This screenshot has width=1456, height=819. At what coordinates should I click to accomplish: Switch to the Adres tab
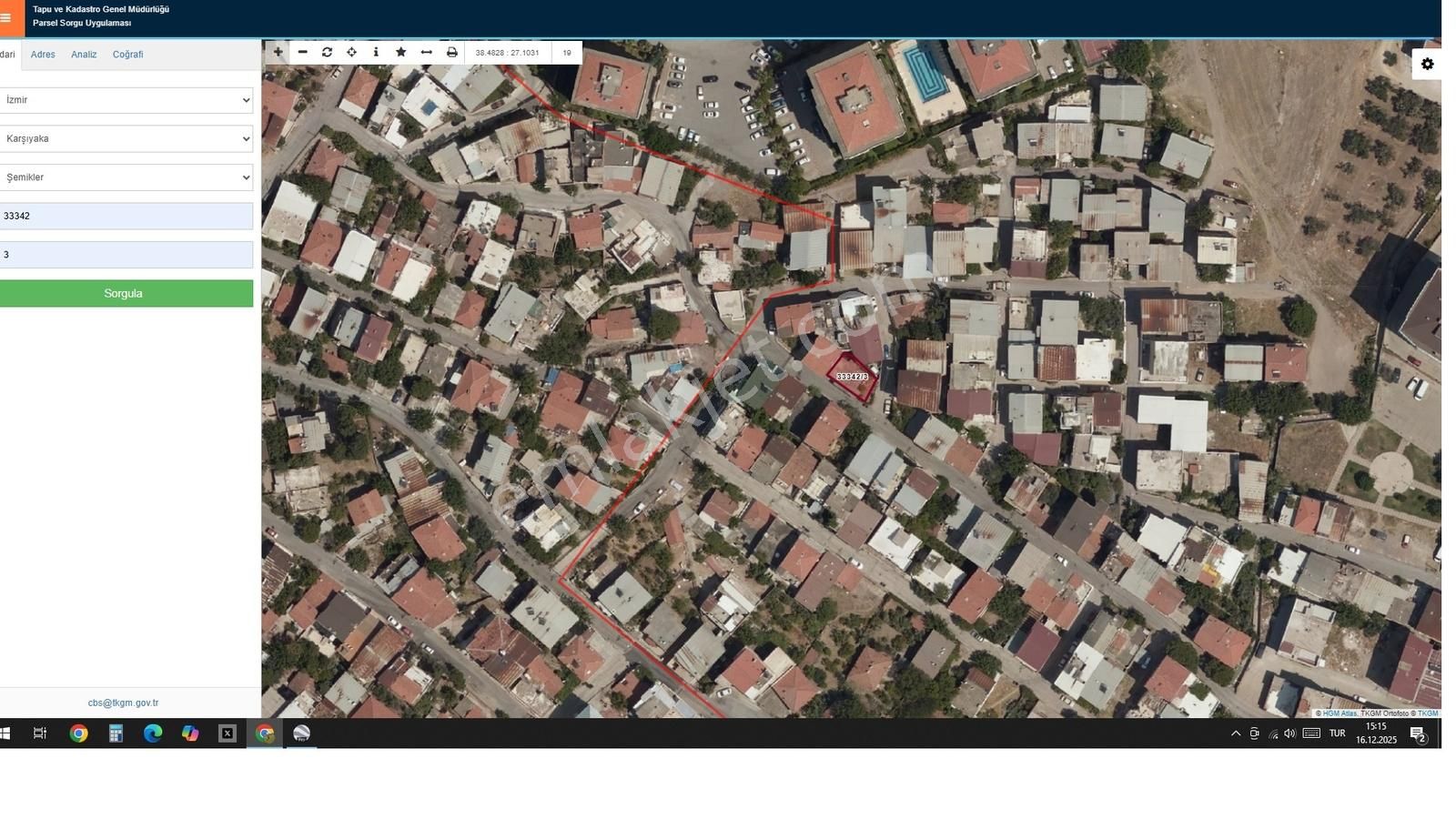click(43, 55)
